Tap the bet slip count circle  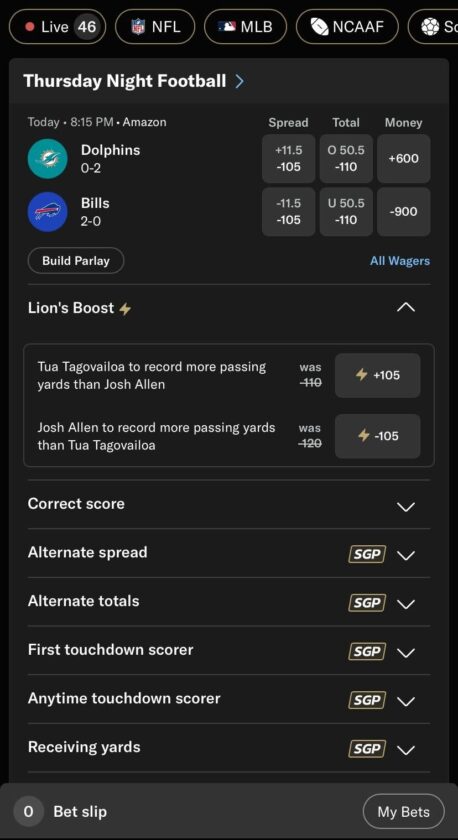28,812
